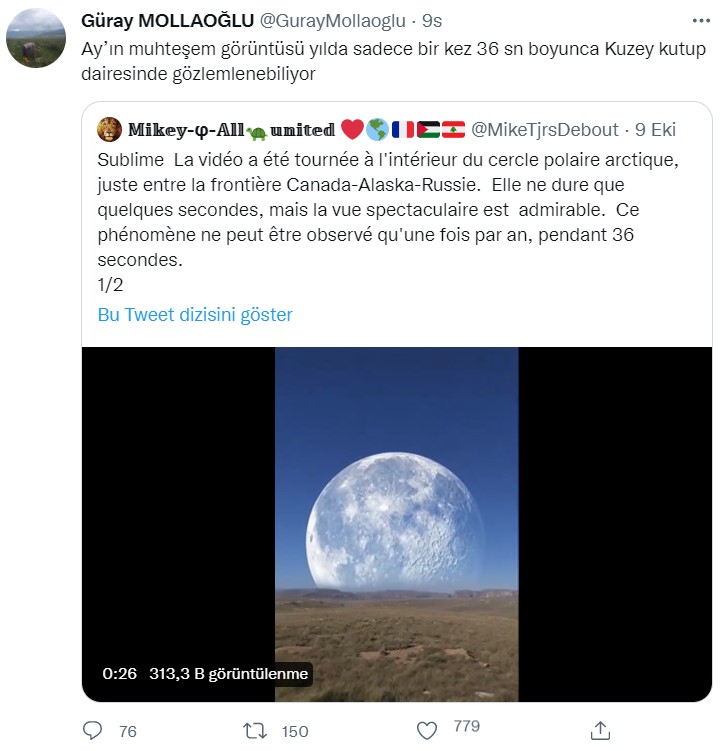Click the 9 Eki date on quoted tweet
The width and height of the screenshot is (726, 751).
click(657, 130)
